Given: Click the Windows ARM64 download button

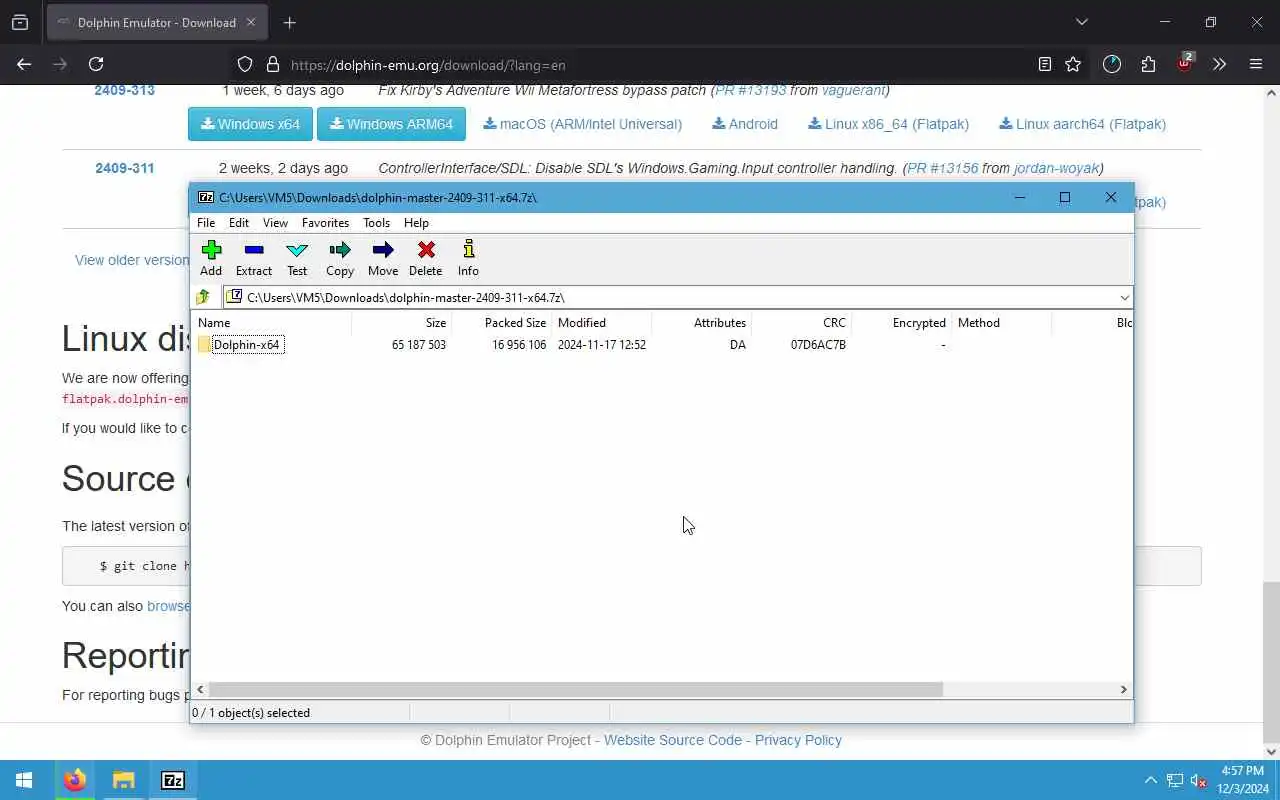Looking at the screenshot, I should point(391,124).
